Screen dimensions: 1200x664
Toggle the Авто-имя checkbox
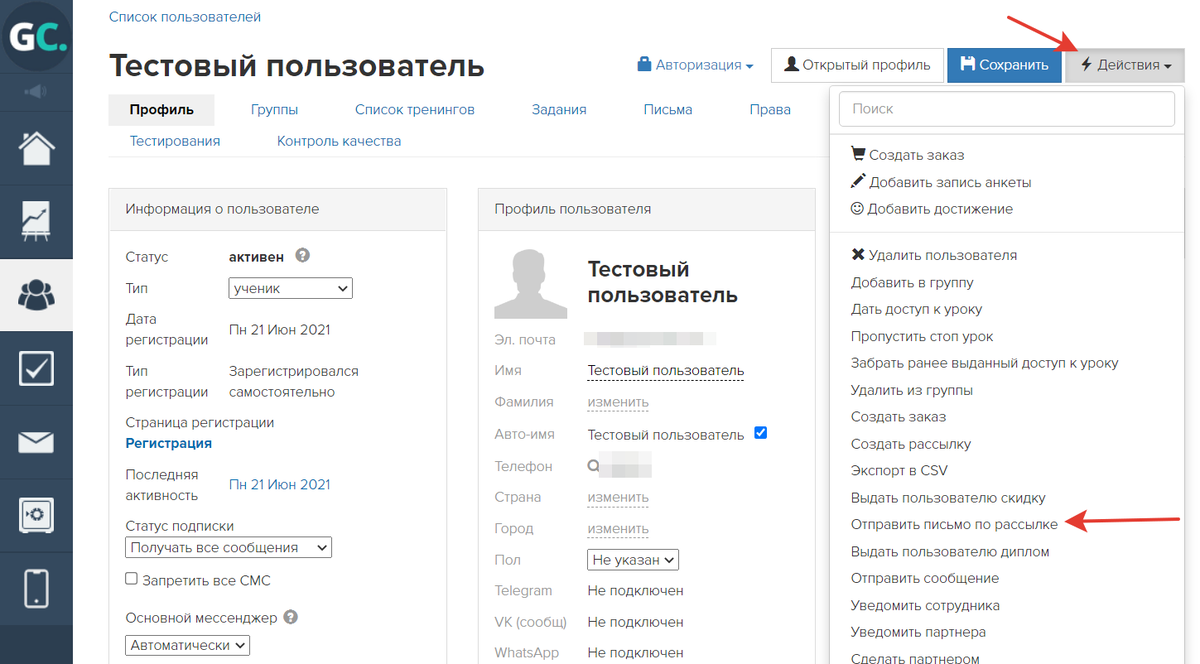pos(760,433)
